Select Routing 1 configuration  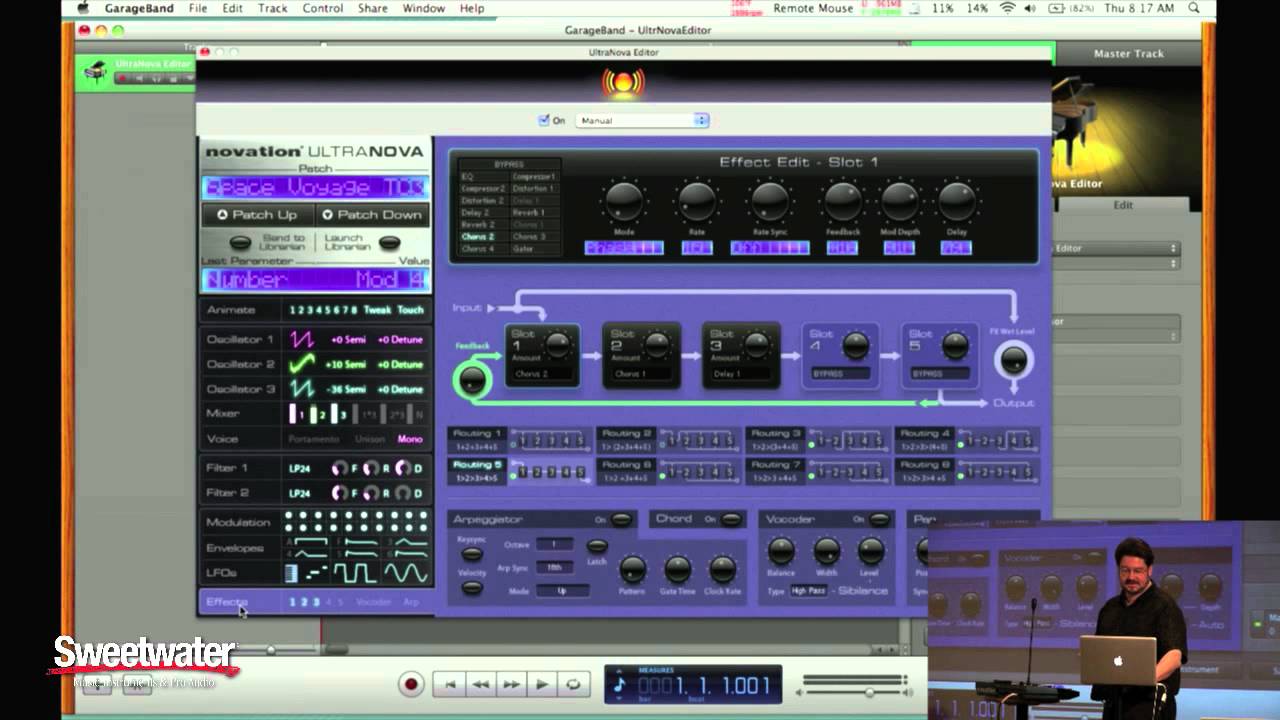(519, 439)
